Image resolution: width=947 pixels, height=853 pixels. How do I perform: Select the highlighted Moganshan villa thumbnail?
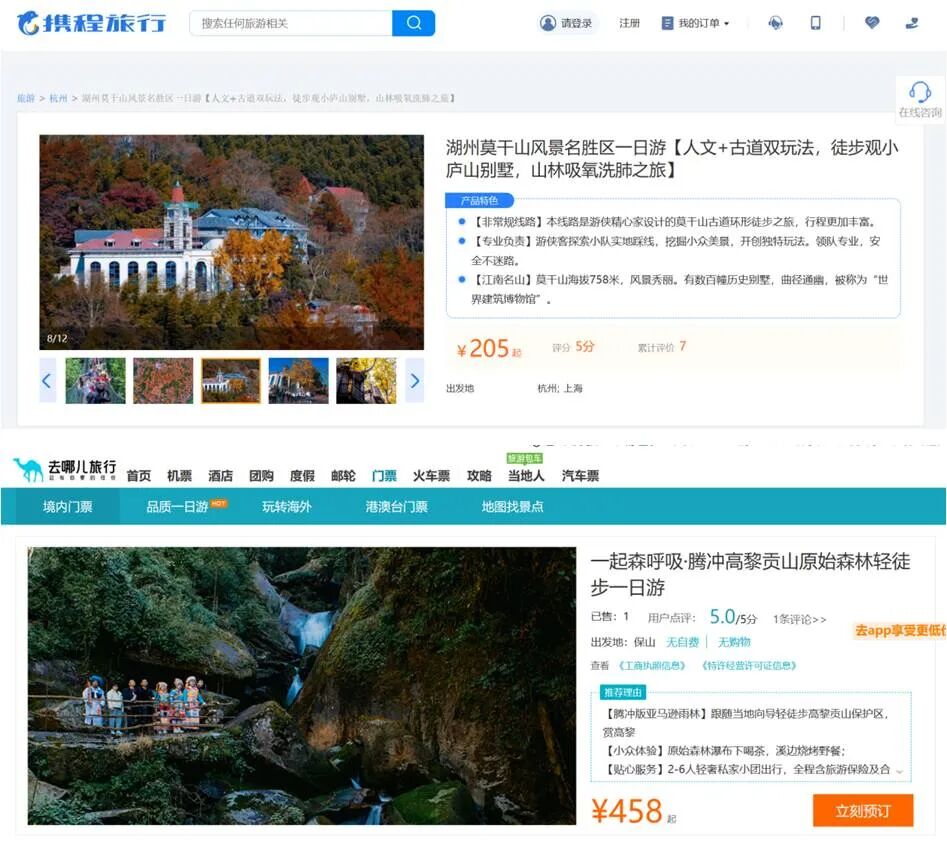tap(231, 380)
